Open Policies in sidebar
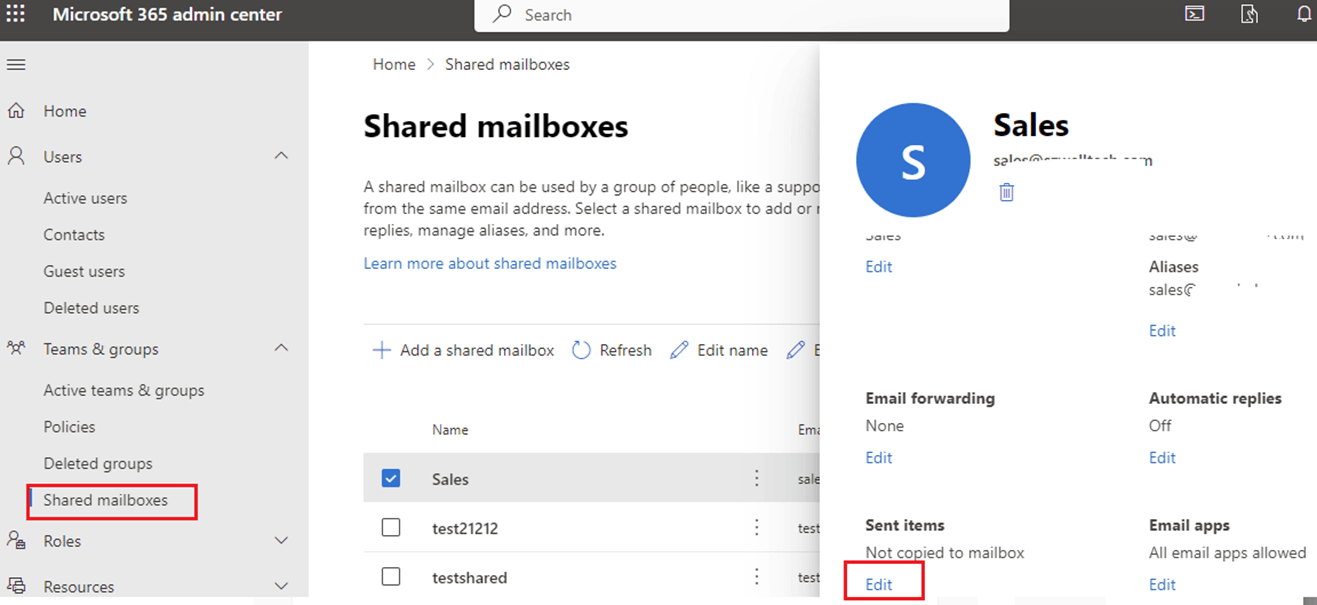Screen dimensions: 1317x605 click(69, 426)
